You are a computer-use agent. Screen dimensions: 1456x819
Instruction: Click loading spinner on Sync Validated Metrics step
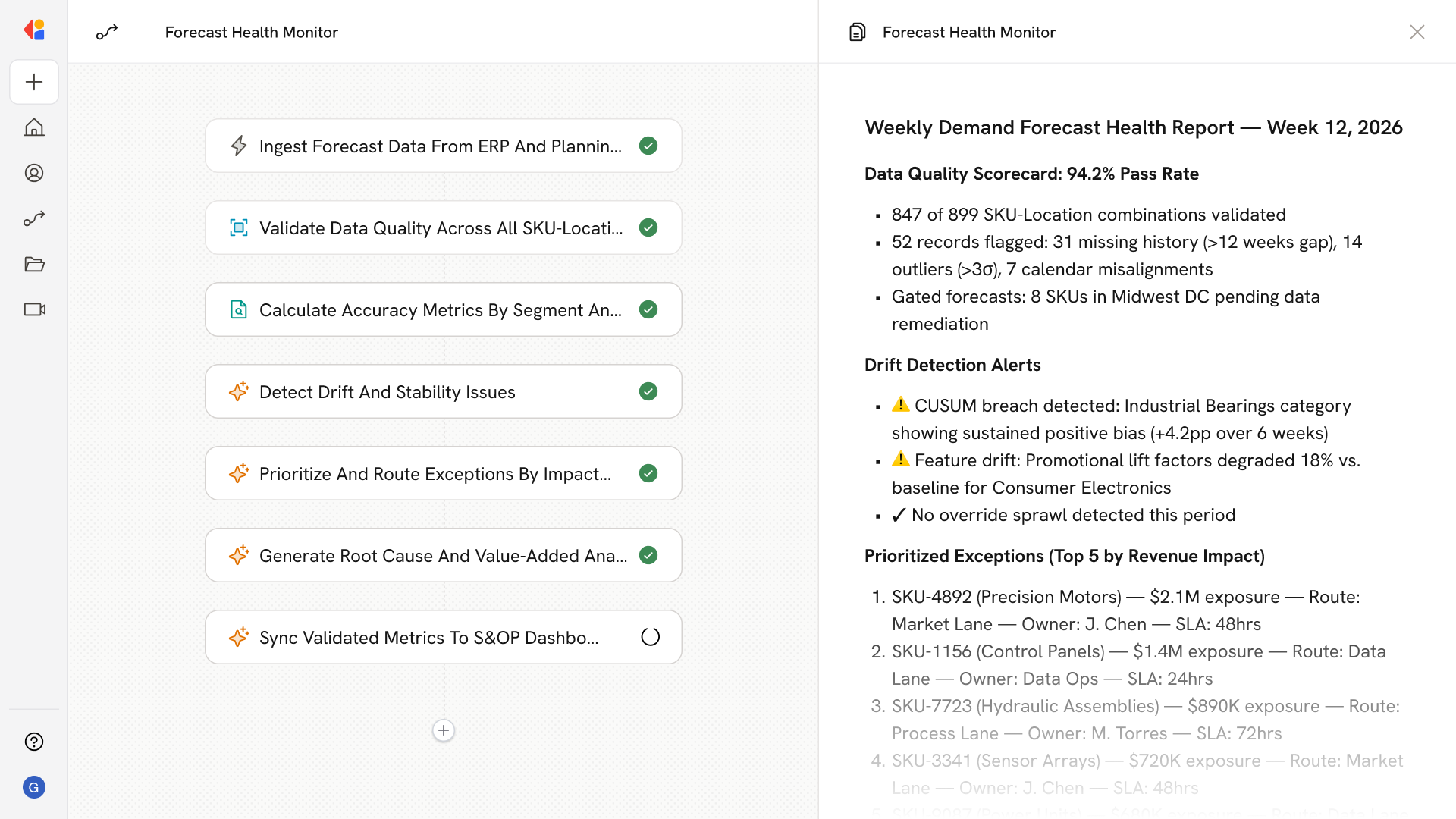[650, 637]
